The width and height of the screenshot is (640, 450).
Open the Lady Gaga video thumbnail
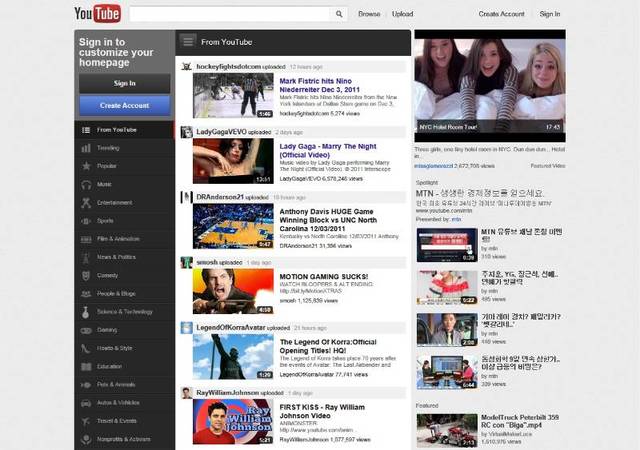coord(233,161)
